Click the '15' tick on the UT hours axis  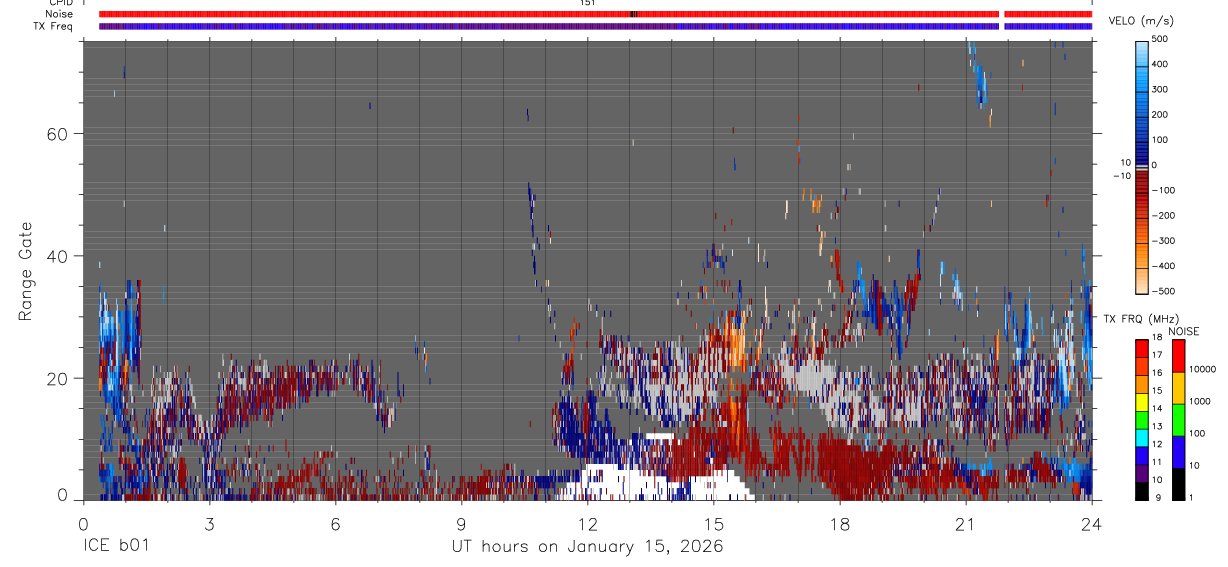[x=713, y=524]
